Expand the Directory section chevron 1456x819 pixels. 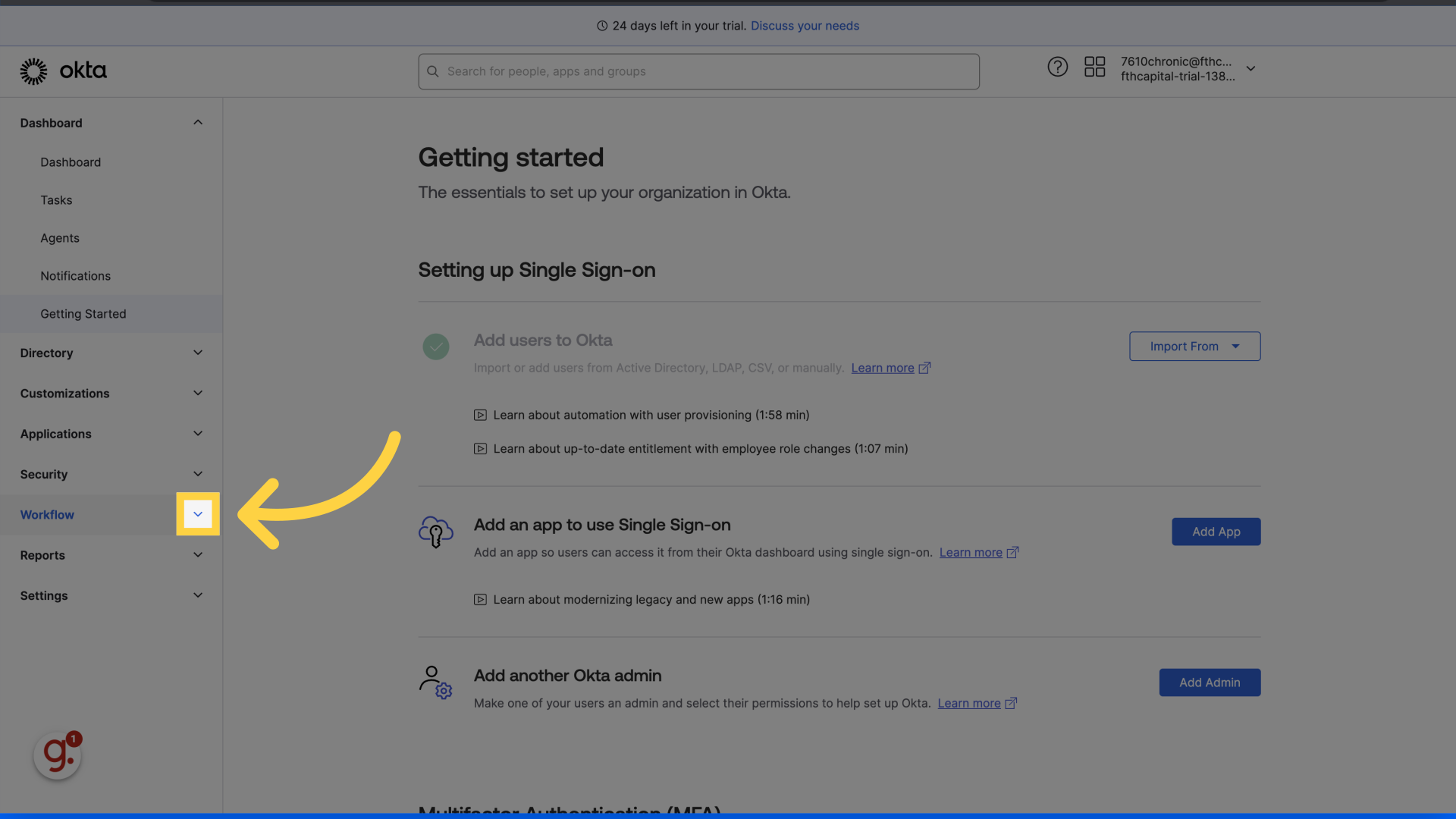coord(198,353)
